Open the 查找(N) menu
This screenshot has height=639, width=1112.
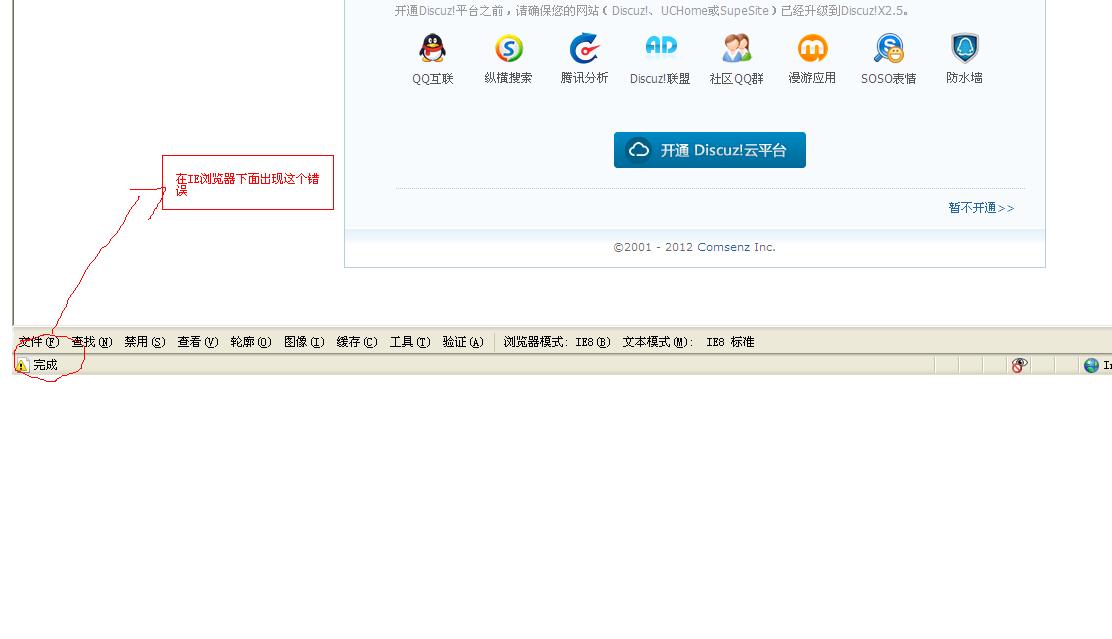pyautogui.click(x=91, y=342)
